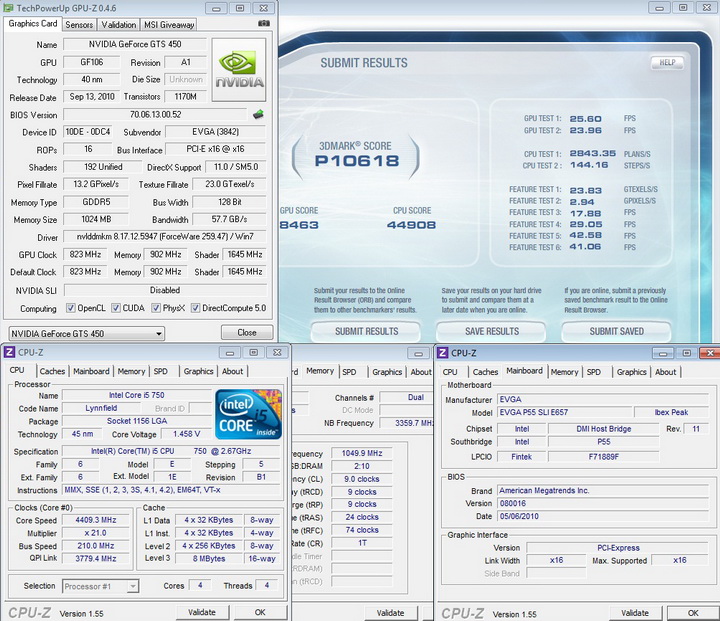Click the Core Speed value 4409.3 MHz
Screen dimensions: 720x621
click(x=96, y=520)
